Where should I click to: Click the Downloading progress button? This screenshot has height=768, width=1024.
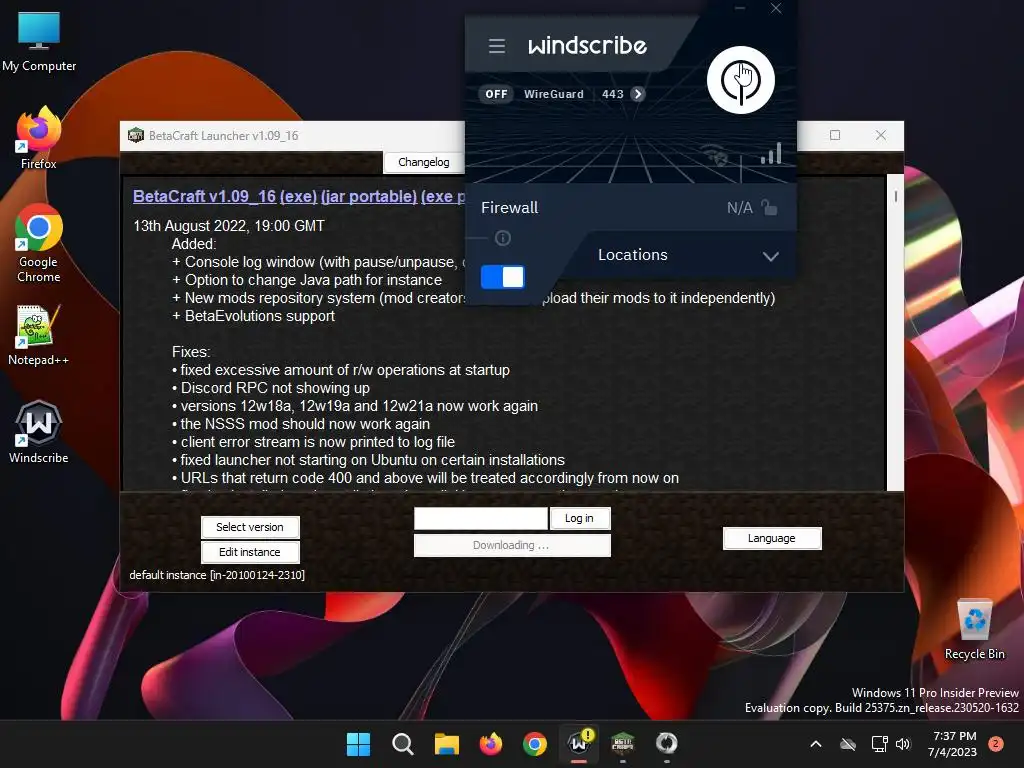coord(512,545)
